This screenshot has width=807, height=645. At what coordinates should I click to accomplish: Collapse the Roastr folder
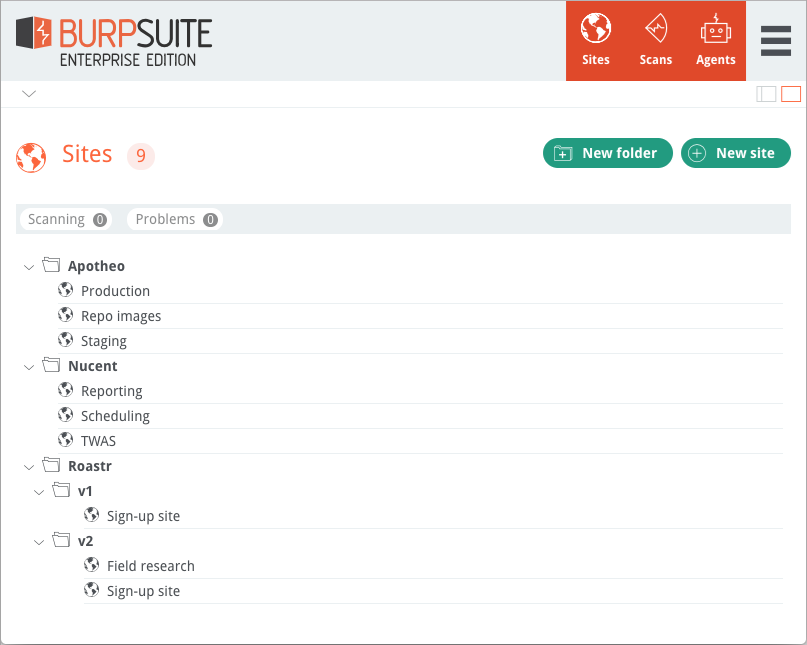click(x=29, y=467)
